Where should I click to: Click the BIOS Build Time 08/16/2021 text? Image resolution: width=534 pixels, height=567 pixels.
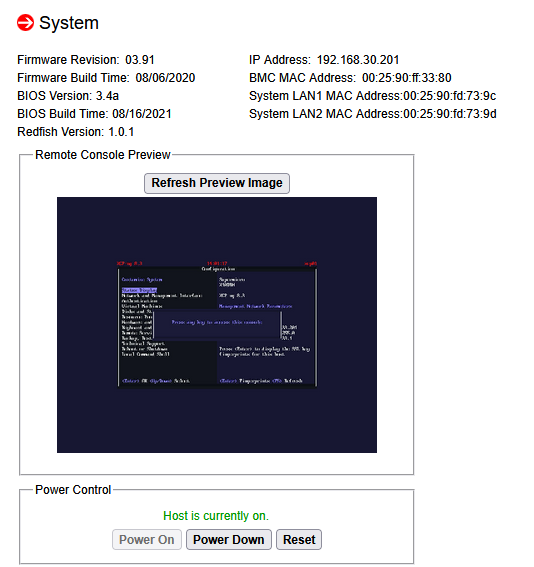(94, 114)
